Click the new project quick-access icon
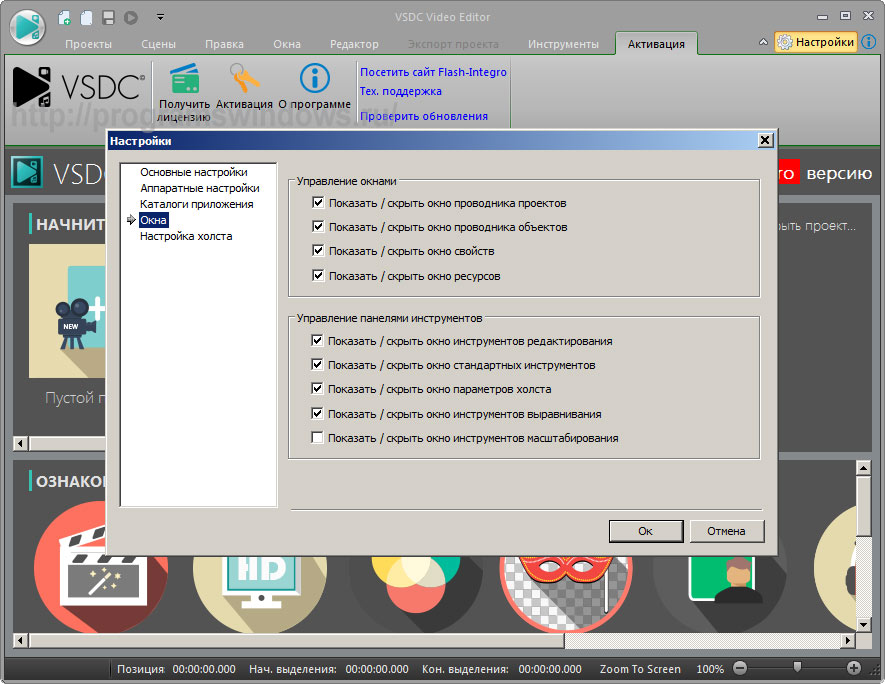The image size is (885, 684). tap(64, 17)
